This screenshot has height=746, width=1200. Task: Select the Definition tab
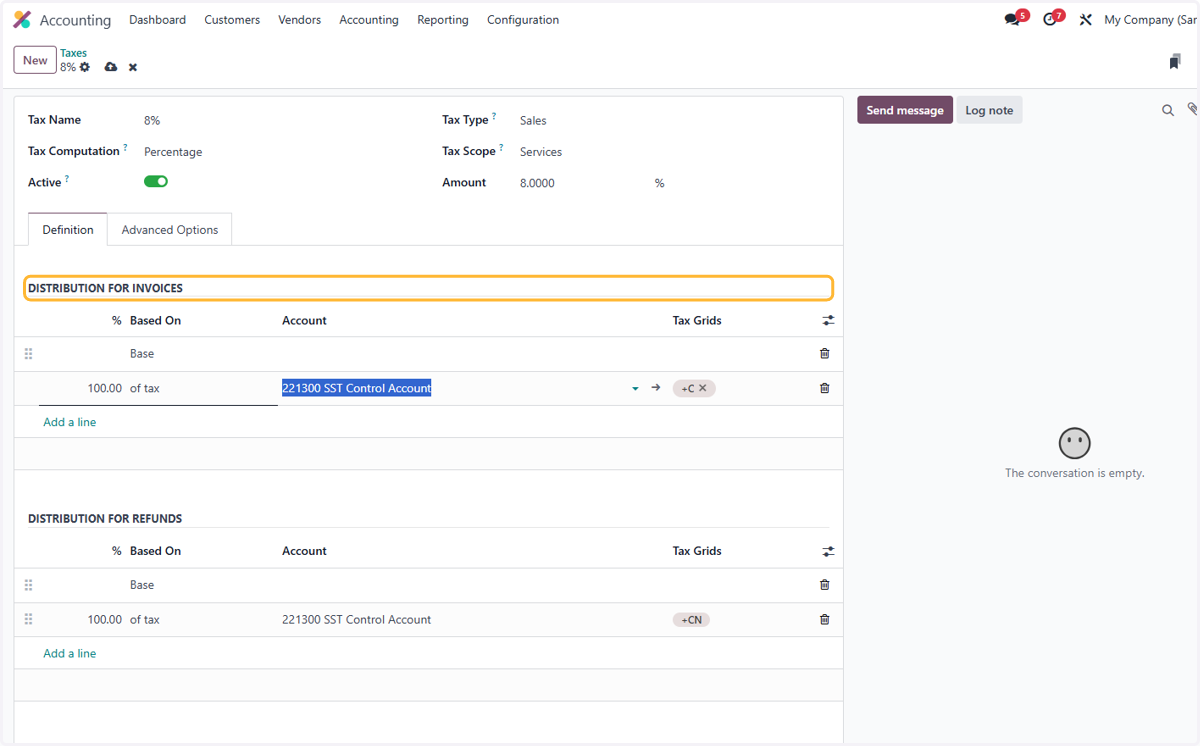point(68,230)
